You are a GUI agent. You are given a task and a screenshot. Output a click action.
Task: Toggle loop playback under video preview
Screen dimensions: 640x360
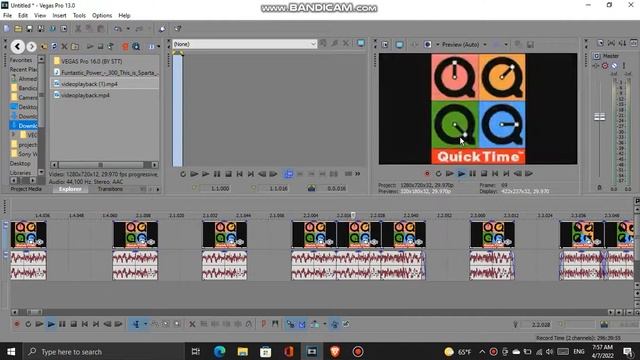[x=438, y=173]
